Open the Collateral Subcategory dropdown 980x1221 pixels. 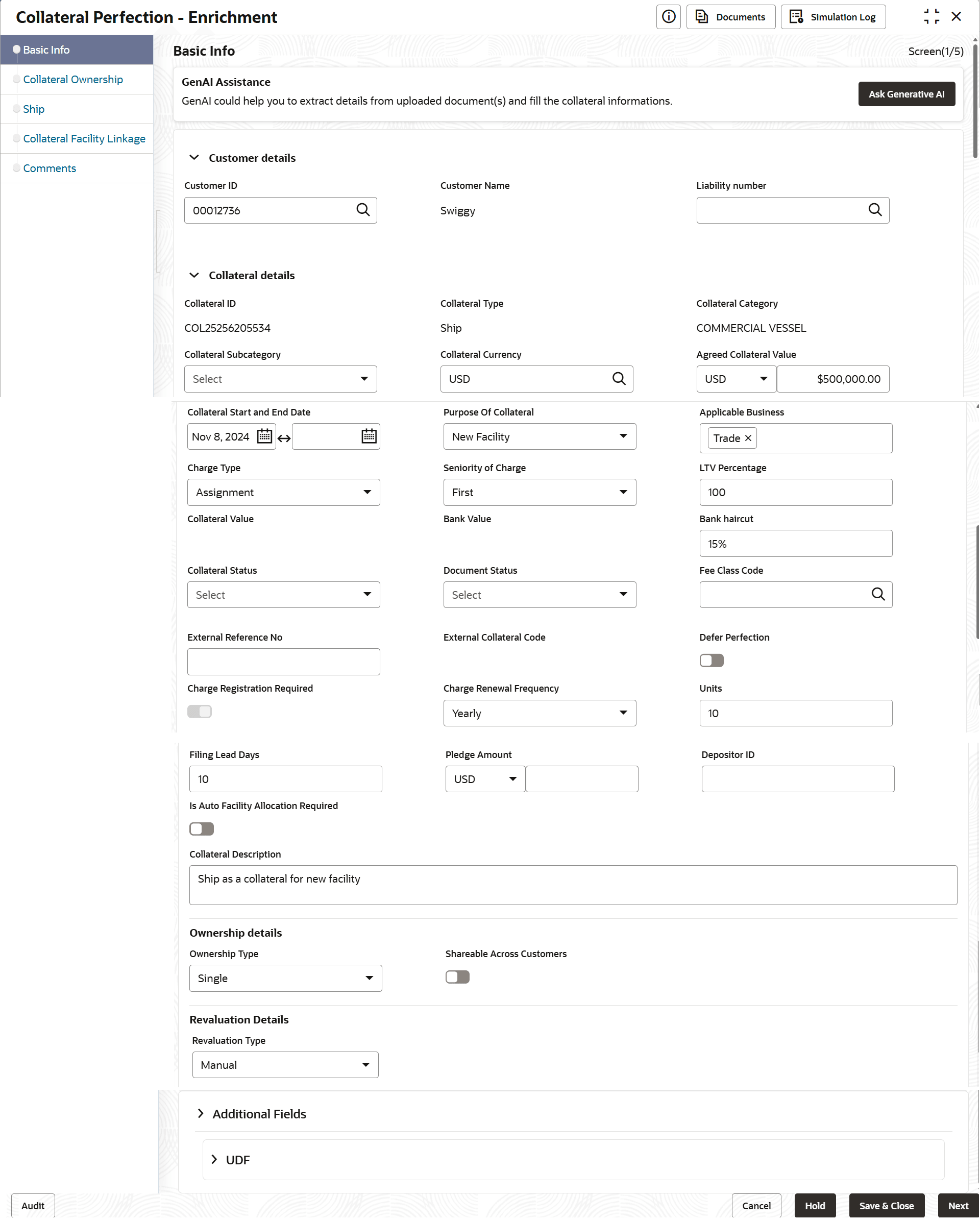[x=280, y=379]
